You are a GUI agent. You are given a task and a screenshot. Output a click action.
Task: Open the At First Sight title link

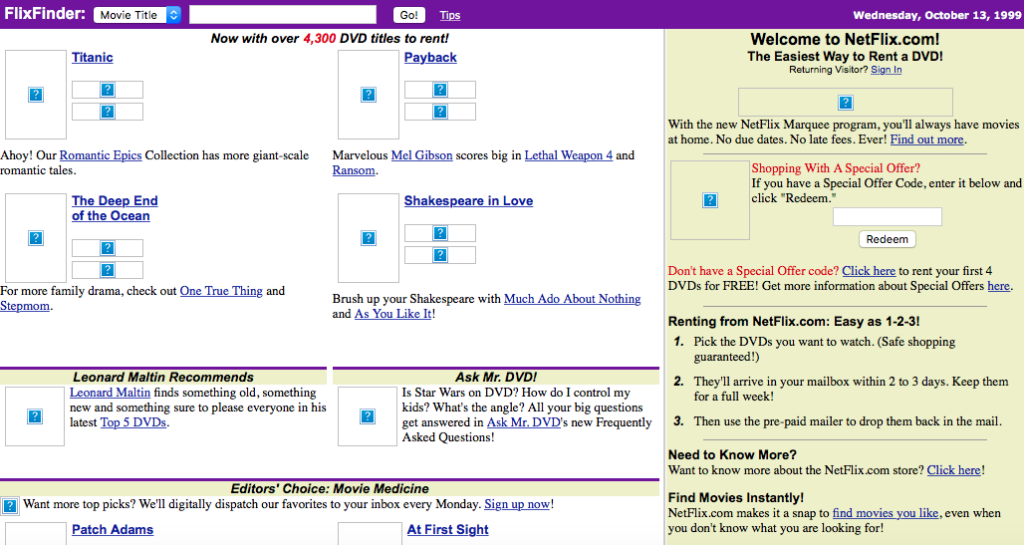(x=447, y=530)
